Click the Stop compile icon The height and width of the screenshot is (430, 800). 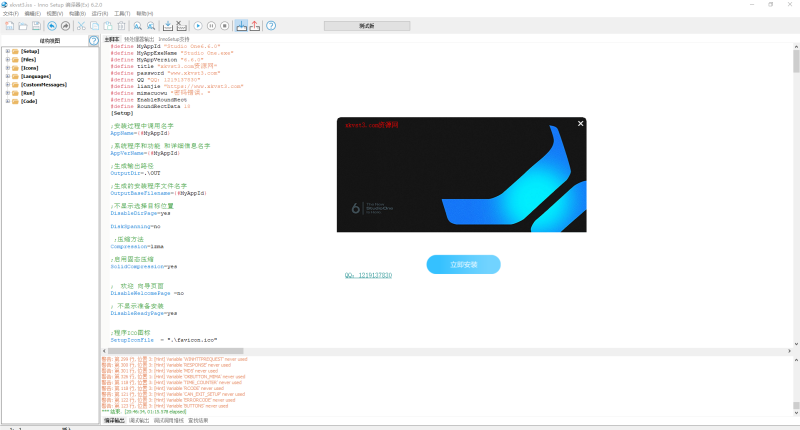181,26
